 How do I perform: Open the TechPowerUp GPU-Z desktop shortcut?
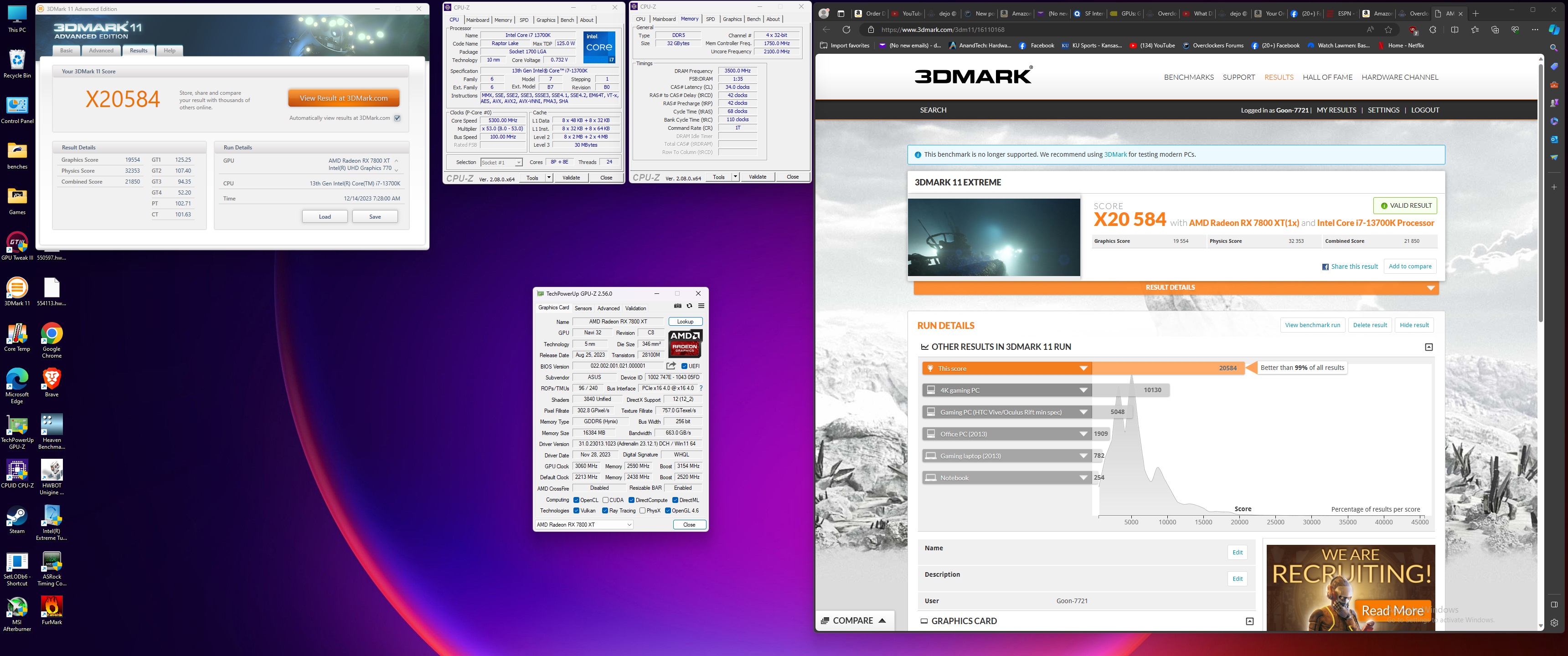(x=17, y=431)
